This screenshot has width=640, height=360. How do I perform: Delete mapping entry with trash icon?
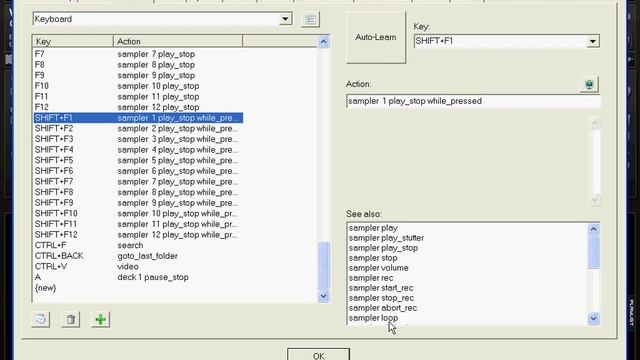(x=71, y=319)
